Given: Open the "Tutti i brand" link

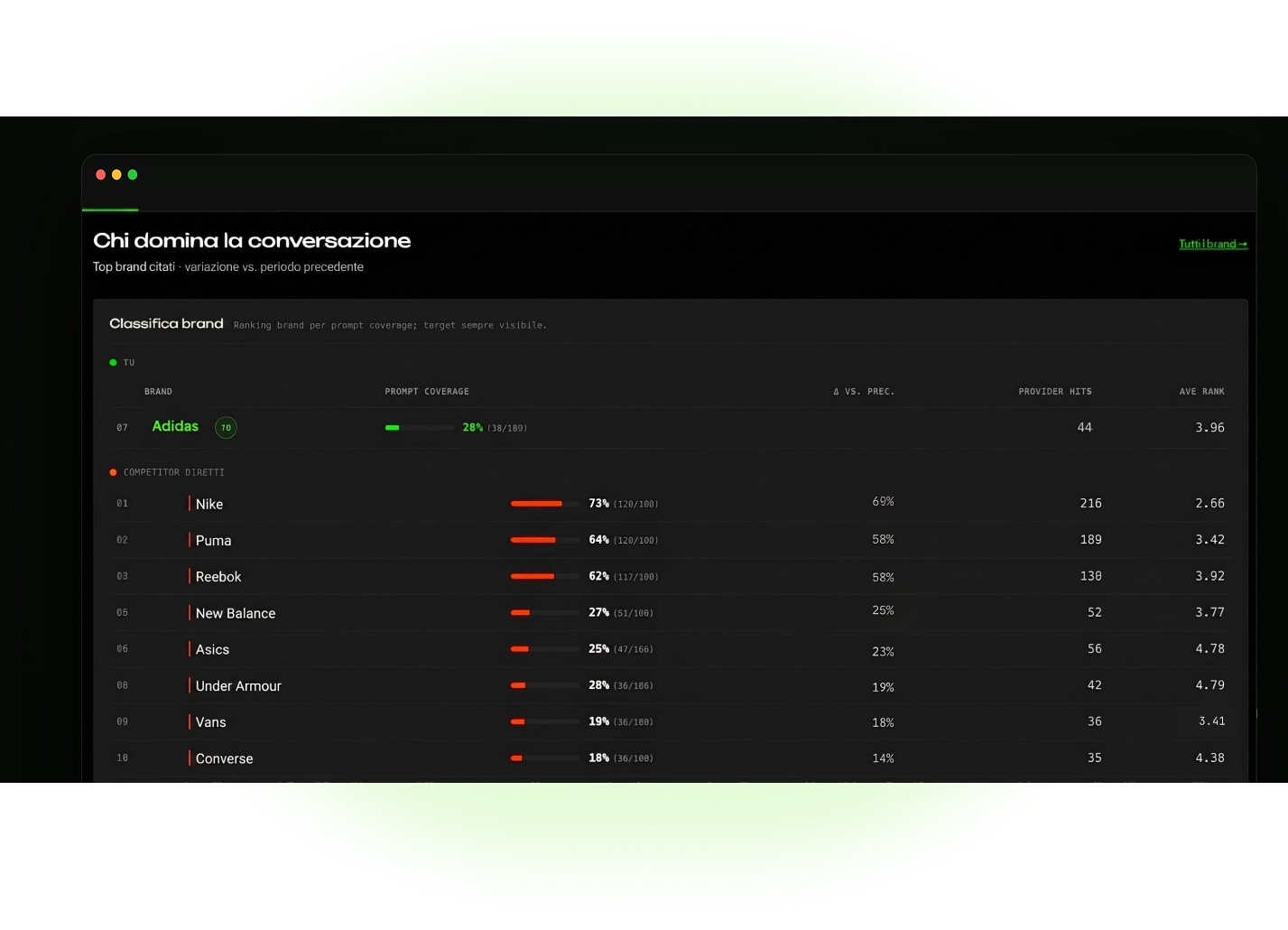Looking at the screenshot, I should 1213,244.
